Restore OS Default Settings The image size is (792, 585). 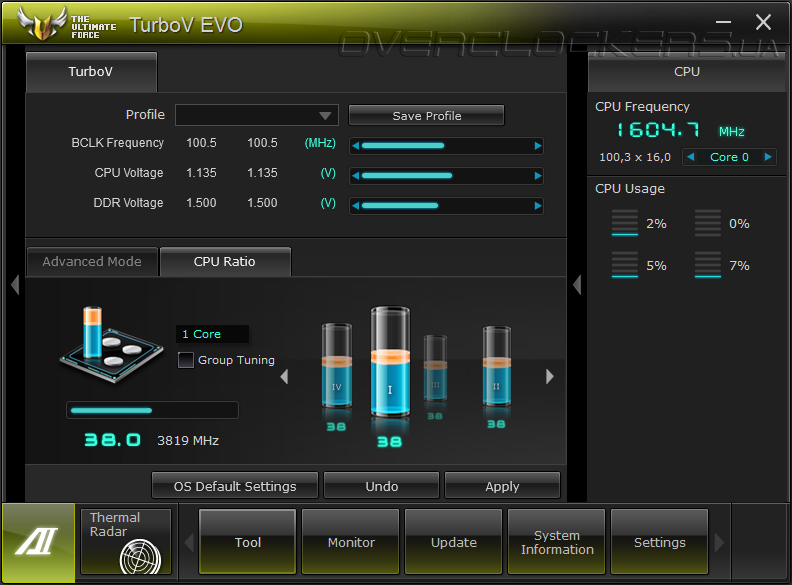click(235, 486)
